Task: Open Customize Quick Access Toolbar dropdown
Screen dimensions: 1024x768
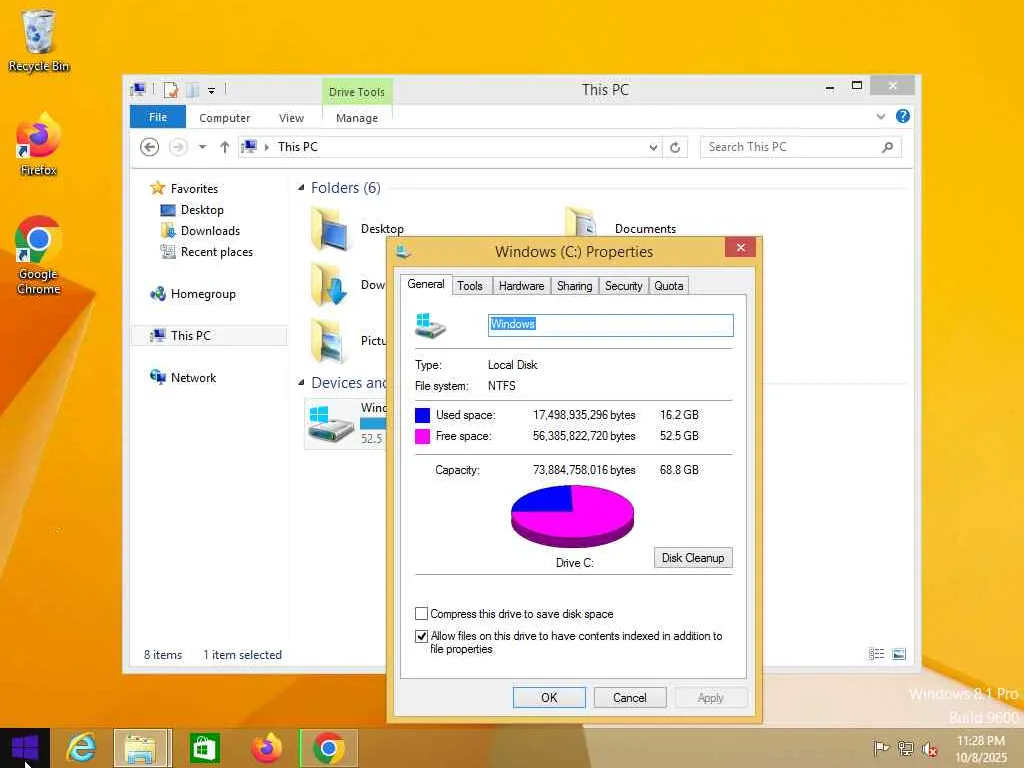Action: click(212, 90)
